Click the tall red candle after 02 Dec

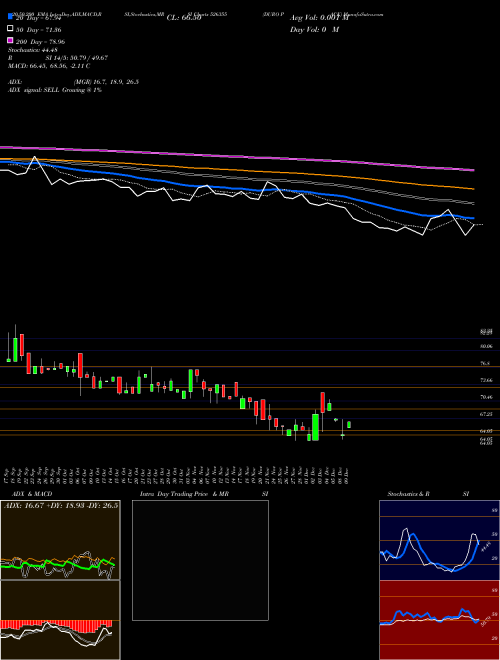[322, 402]
